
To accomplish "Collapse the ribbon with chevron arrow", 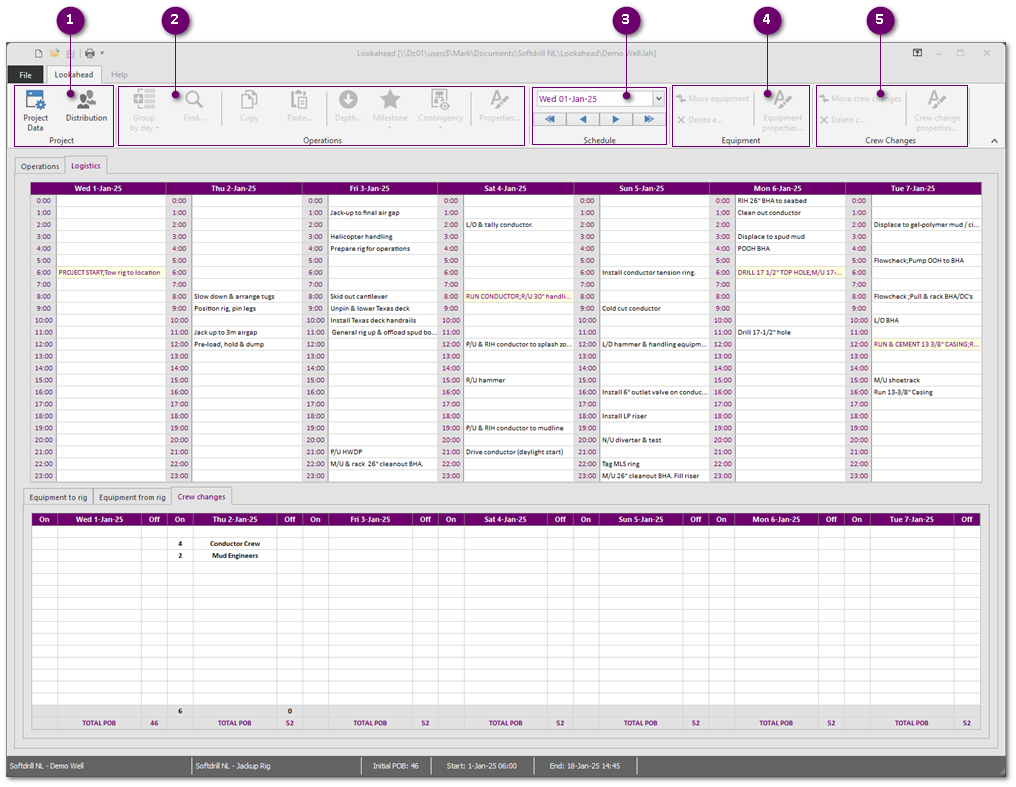I will [994, 142].
